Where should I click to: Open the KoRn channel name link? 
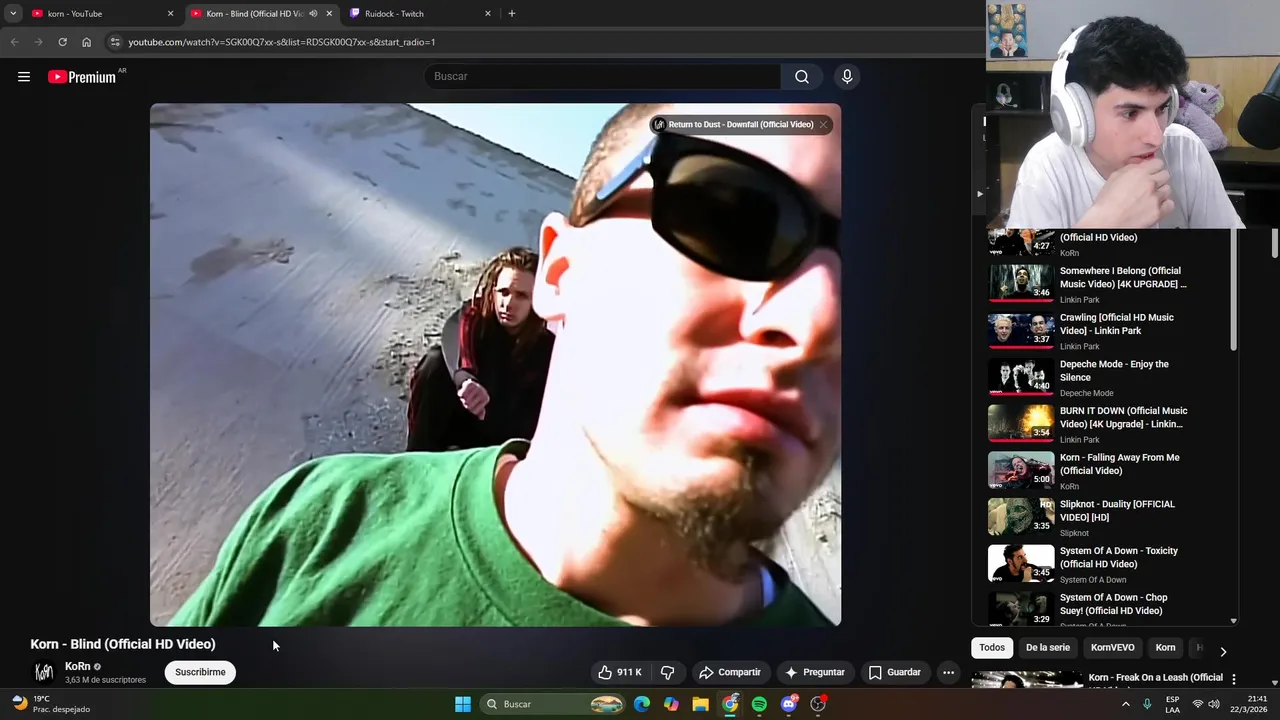click(78, 666)
